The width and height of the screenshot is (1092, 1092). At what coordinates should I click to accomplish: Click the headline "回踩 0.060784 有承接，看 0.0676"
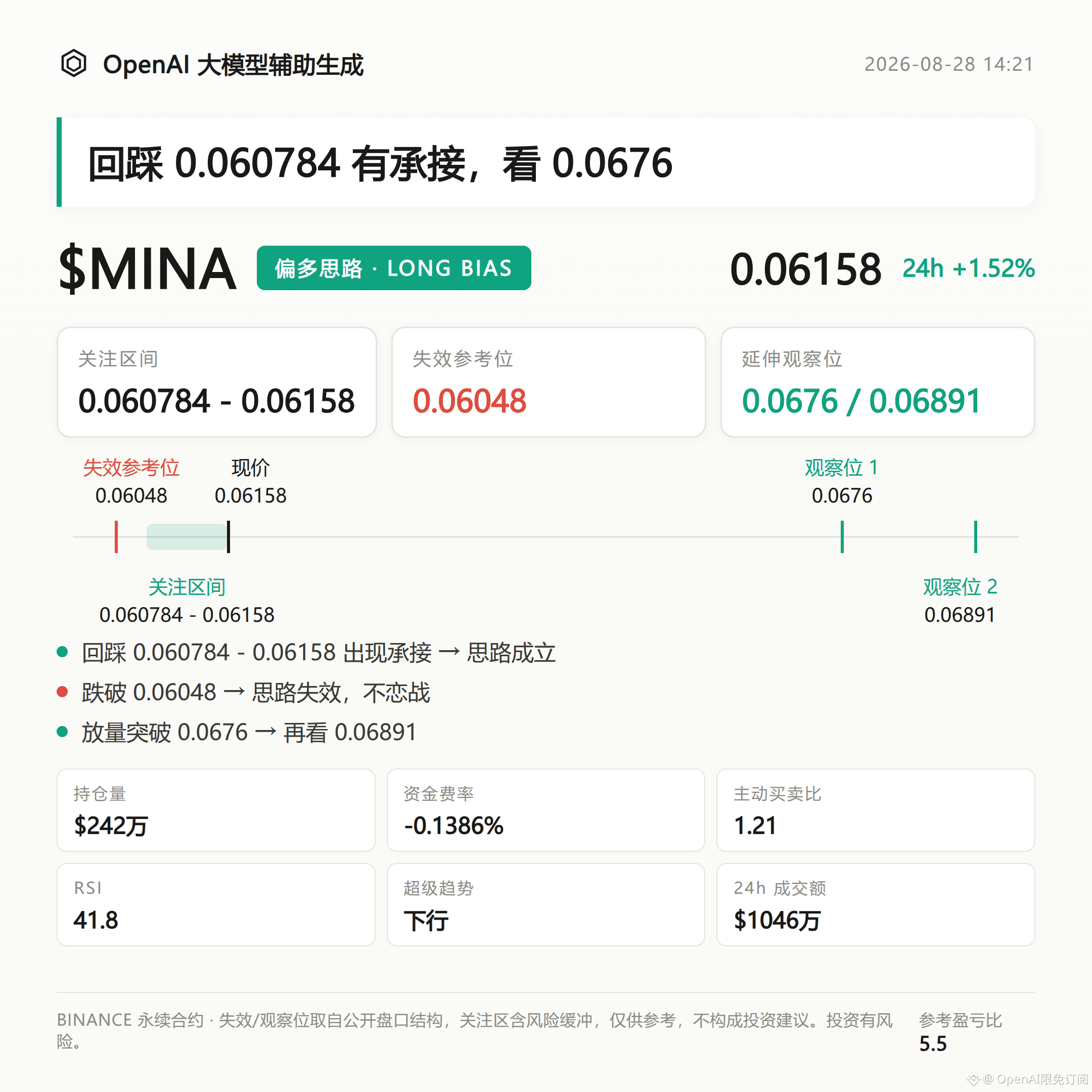[380, 163]
